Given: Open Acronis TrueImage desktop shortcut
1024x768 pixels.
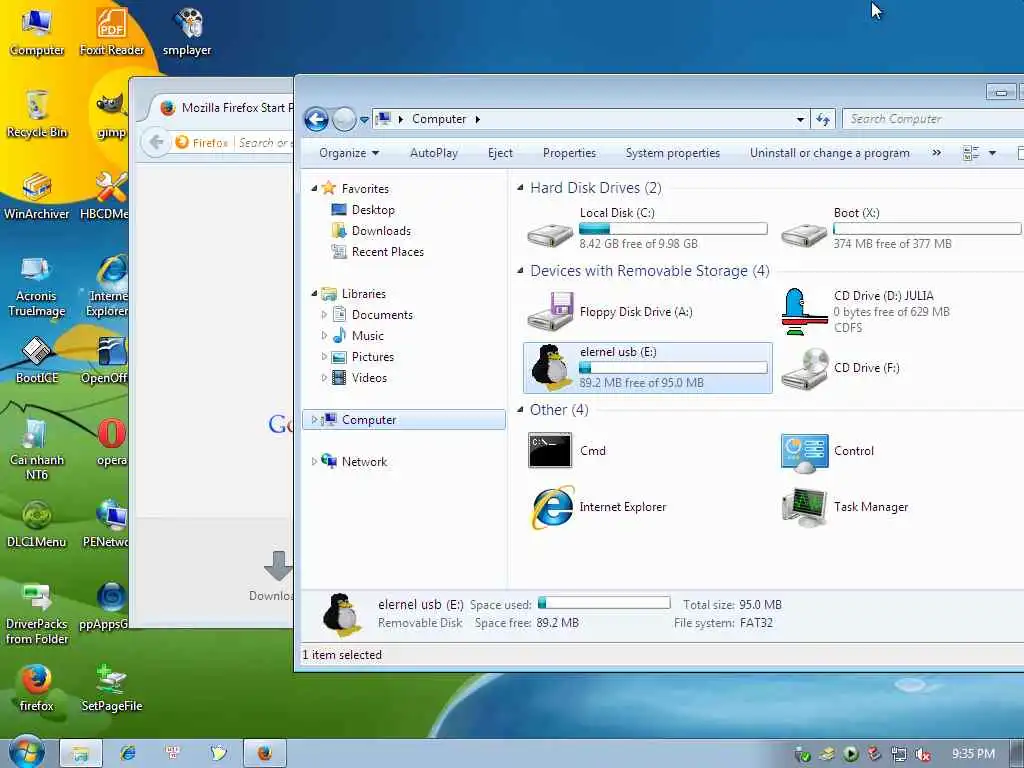Looking at the screenshot, I should pyautogui.click(x=37, y=286).
